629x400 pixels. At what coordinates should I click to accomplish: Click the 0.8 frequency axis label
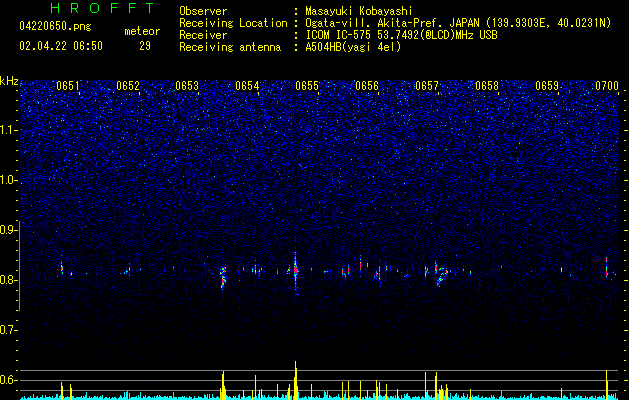click(9, 280)
